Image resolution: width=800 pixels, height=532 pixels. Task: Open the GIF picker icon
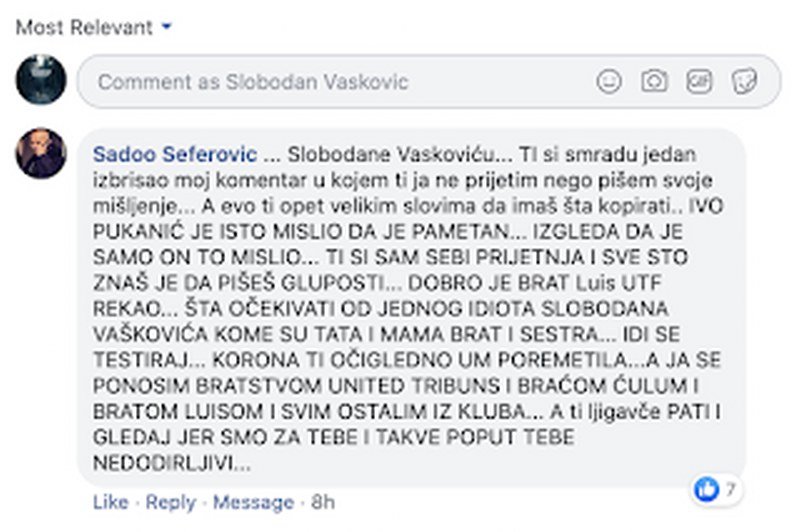coord(699,82)
